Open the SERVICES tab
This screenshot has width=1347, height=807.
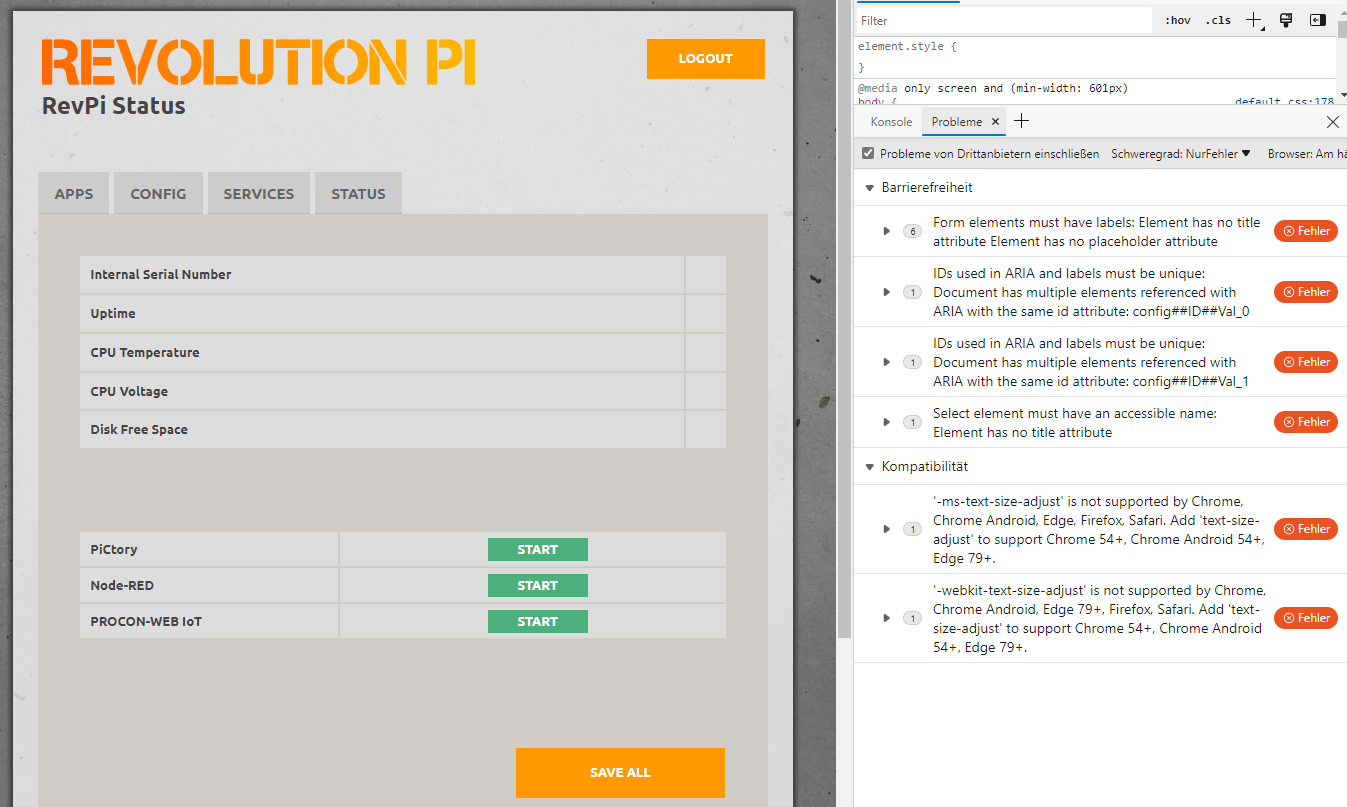pos(259,194)
